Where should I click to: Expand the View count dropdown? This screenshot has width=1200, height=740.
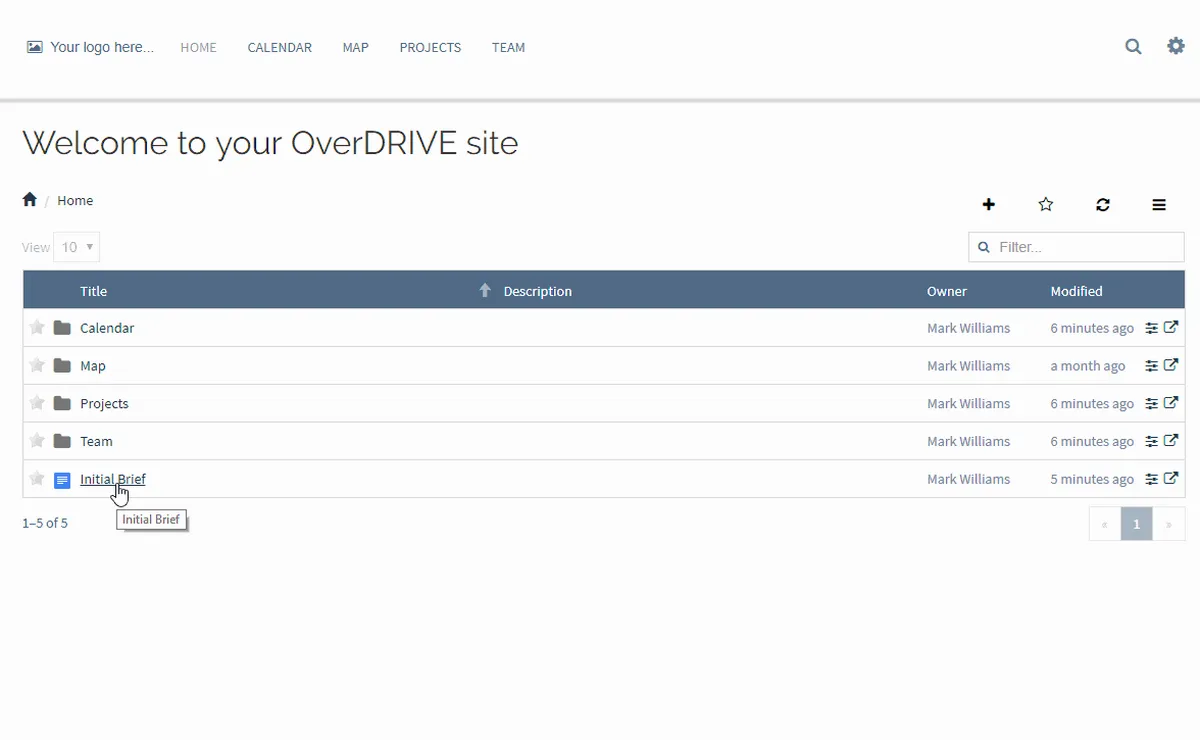pos(77,247)
